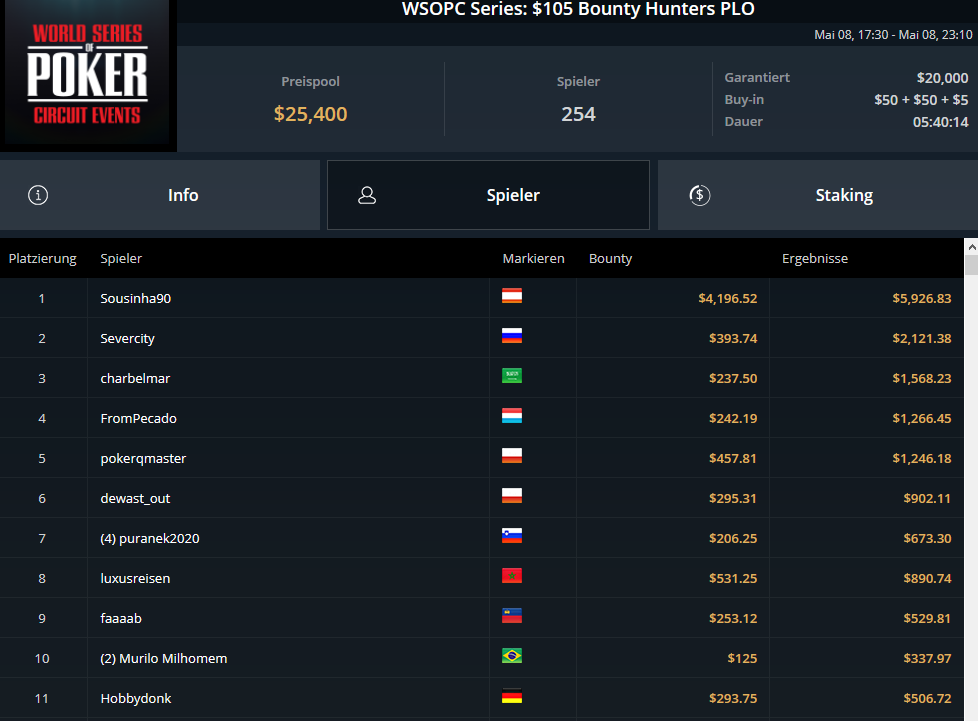The height and width of the screenshot is (721, 978).
Task: Click Sousinha90's country flag
Action: (511, 296)
